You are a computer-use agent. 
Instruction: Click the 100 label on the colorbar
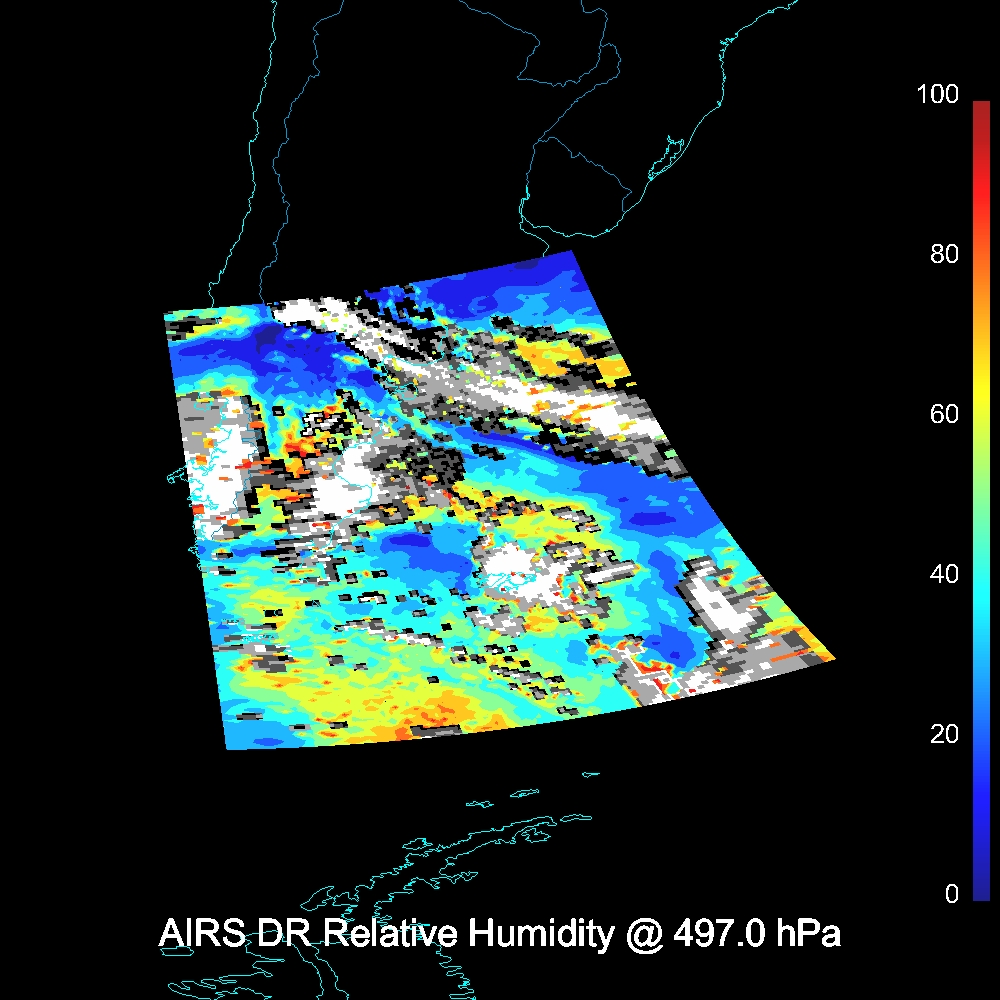point(937,95)
